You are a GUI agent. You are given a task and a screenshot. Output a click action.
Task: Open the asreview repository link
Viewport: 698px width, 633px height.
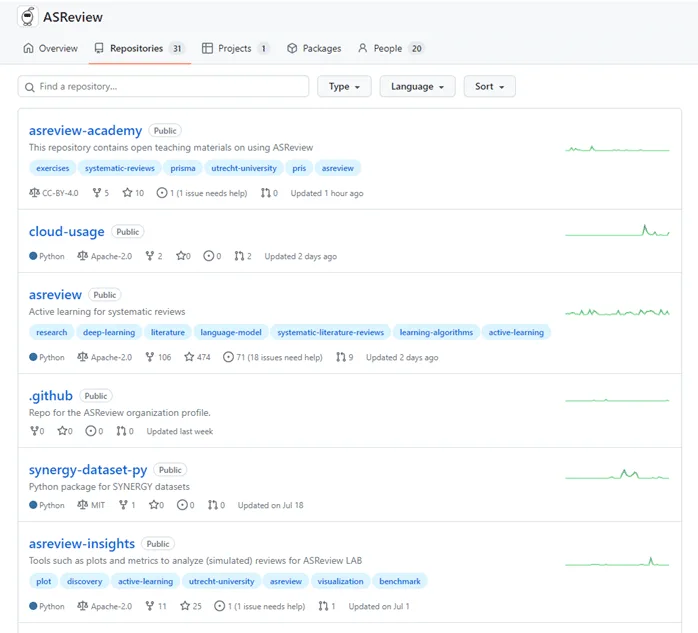coord(55,295)
